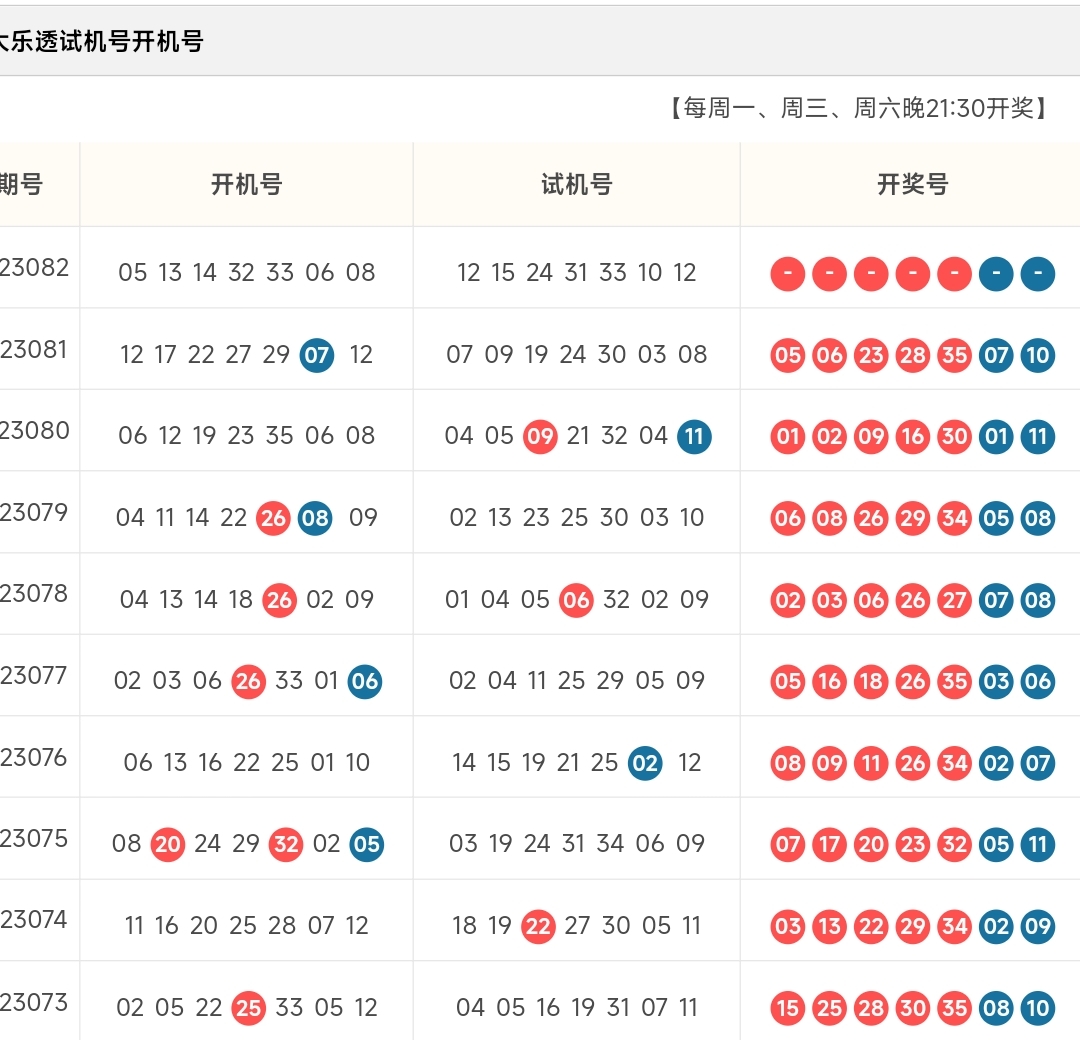Open issue number 23082
This screenshot has height=1040, width=1080.
pos(34,267)
